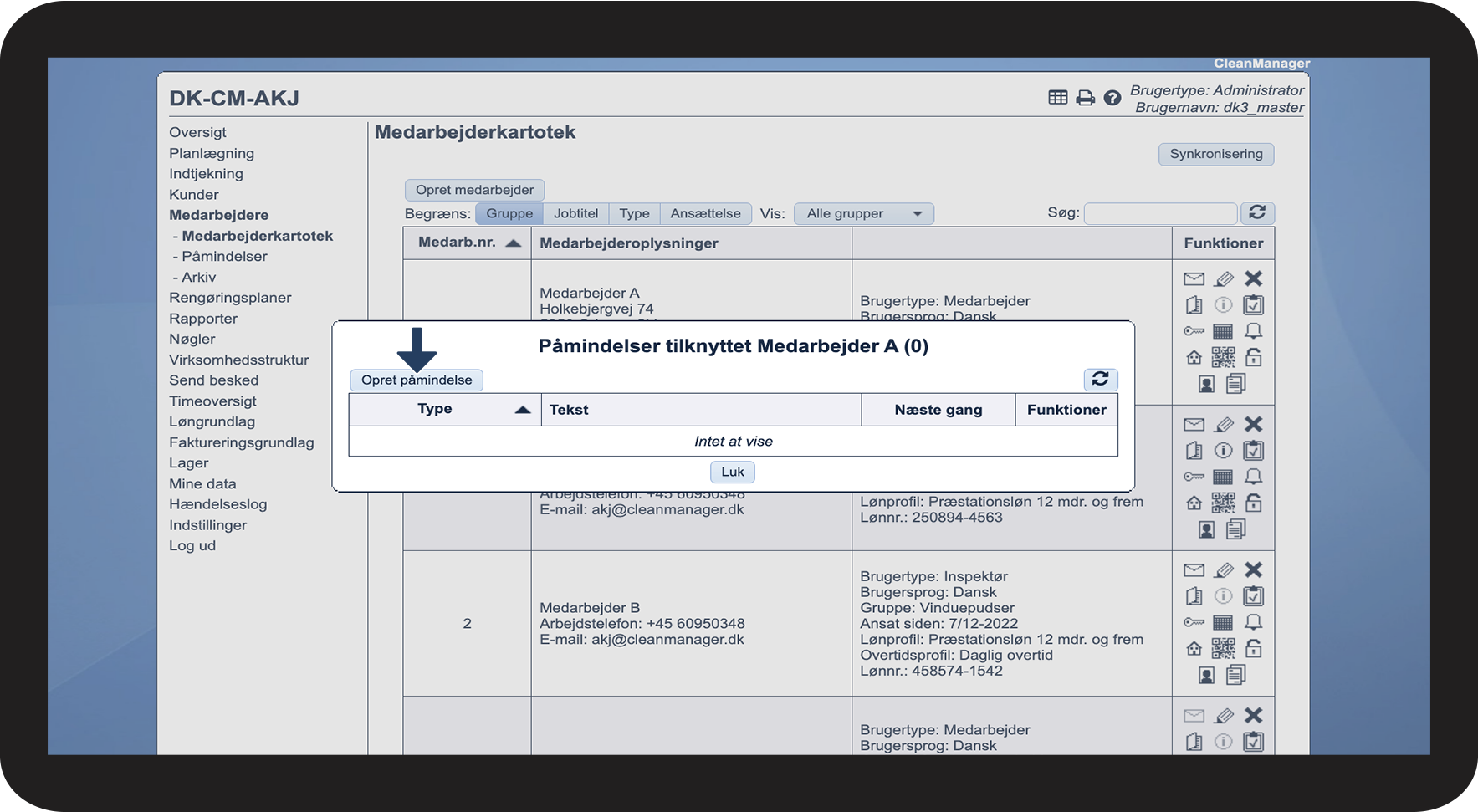This screenshot has height=812, width=1478.
Task: Click the print icon in header
Action: coord(1085,98)
